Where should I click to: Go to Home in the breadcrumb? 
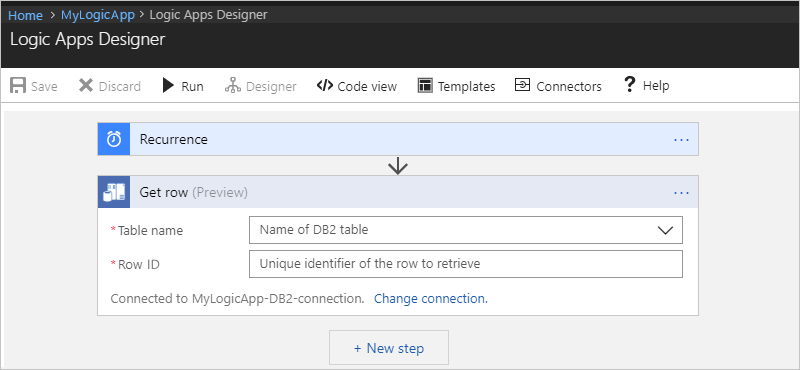(25, 15)
